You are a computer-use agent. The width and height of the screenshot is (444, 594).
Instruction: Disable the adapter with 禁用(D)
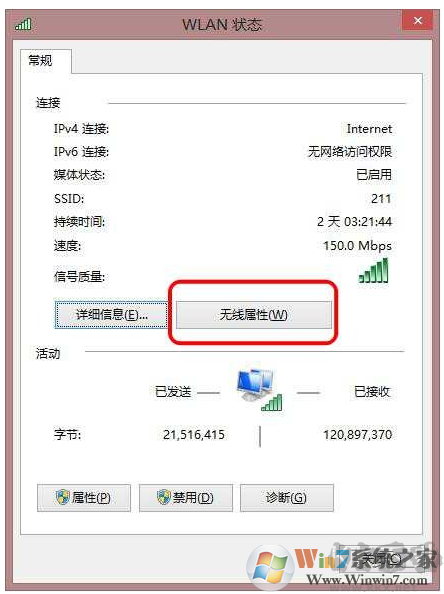(x=186, y=497)
